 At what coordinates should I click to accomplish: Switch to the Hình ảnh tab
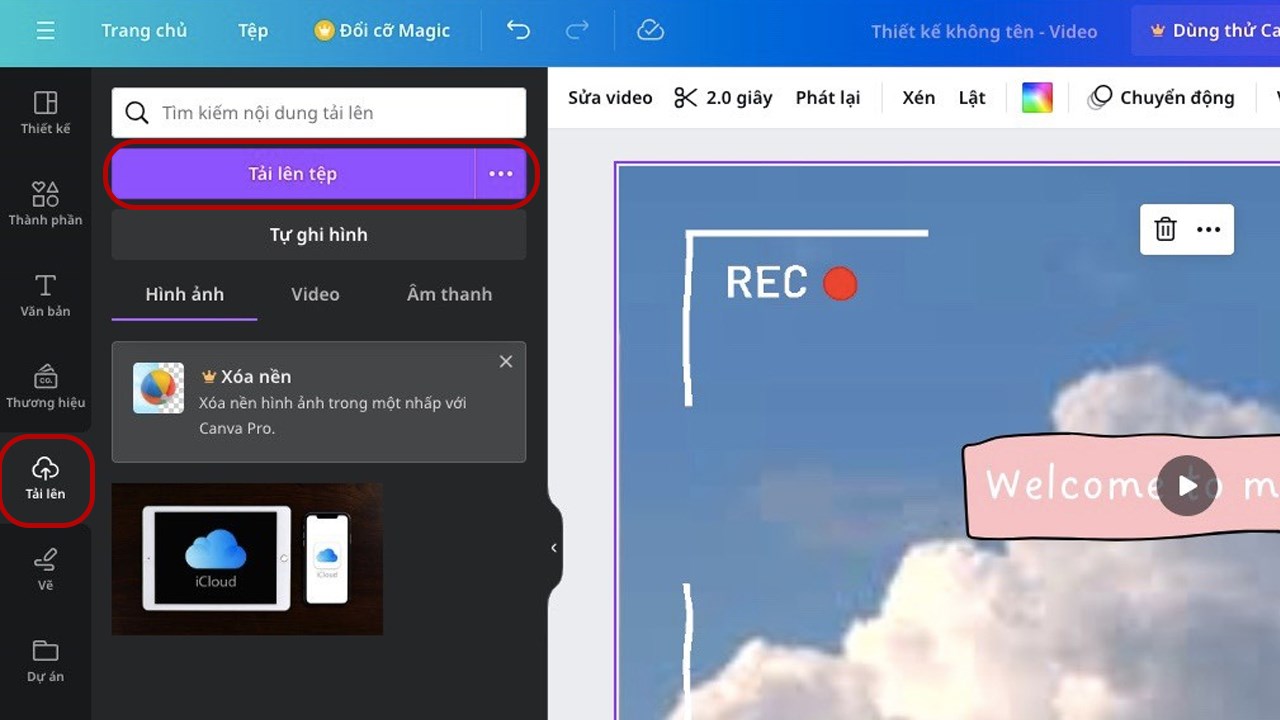(185, 294)
